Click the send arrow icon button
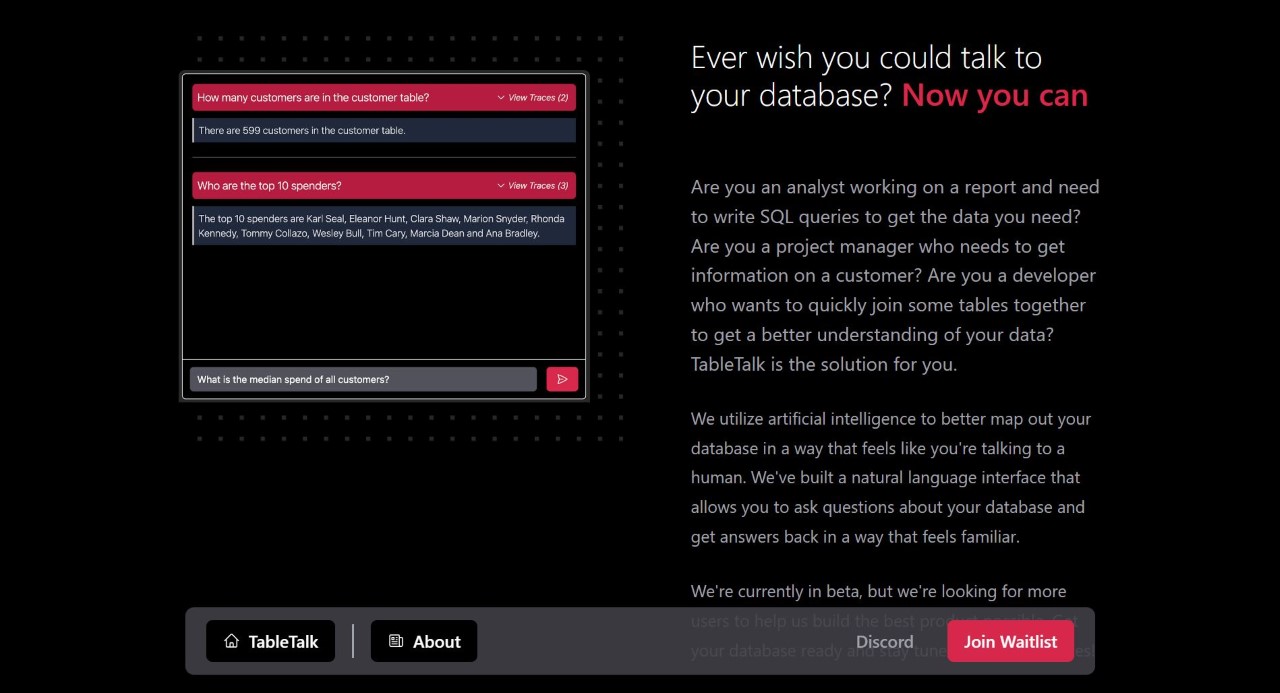Viewport: 1280px width, 693px height. pyautogui.click(x=562, y=379)
